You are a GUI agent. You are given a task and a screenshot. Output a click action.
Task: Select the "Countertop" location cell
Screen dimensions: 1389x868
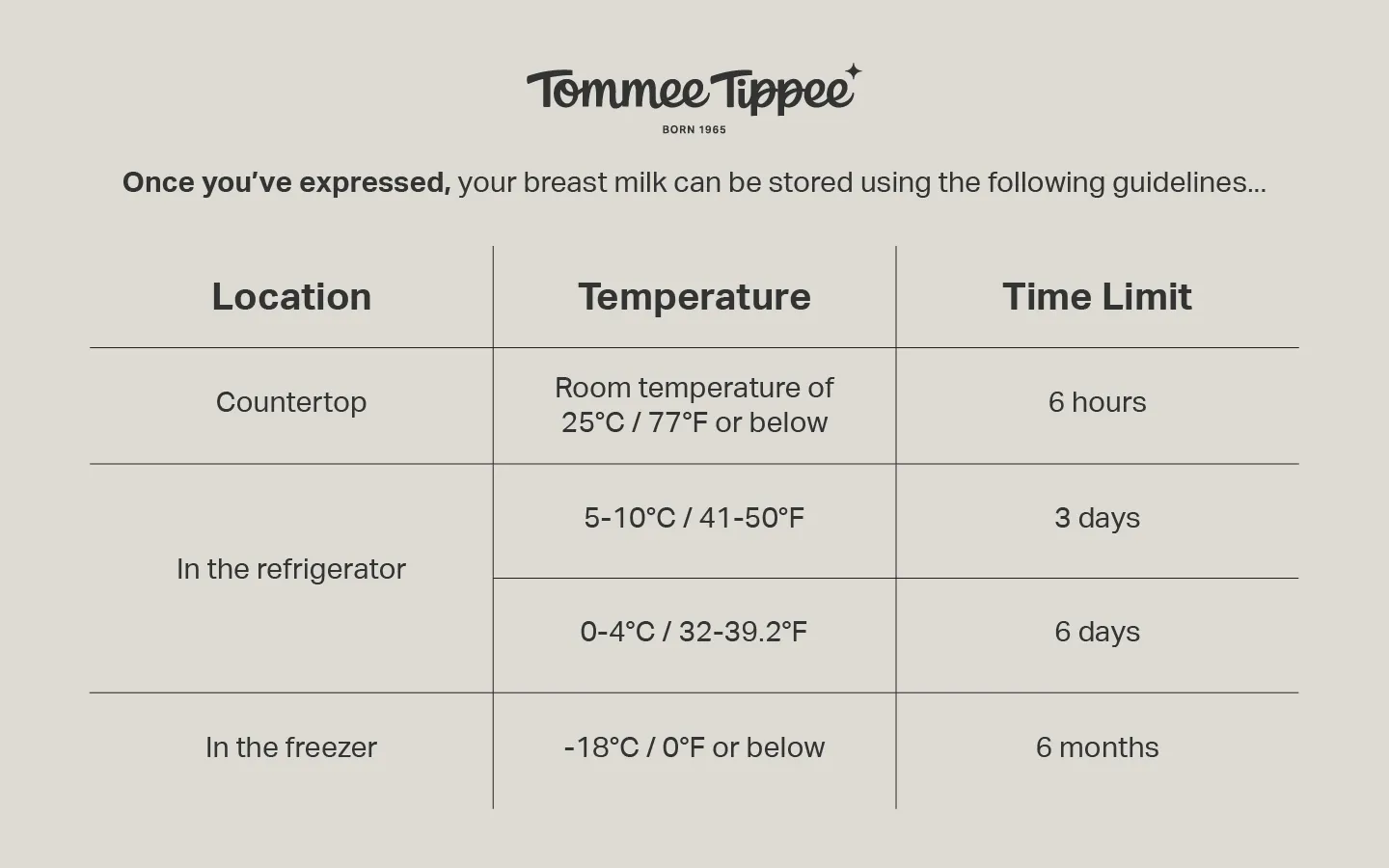pos(291,402)
